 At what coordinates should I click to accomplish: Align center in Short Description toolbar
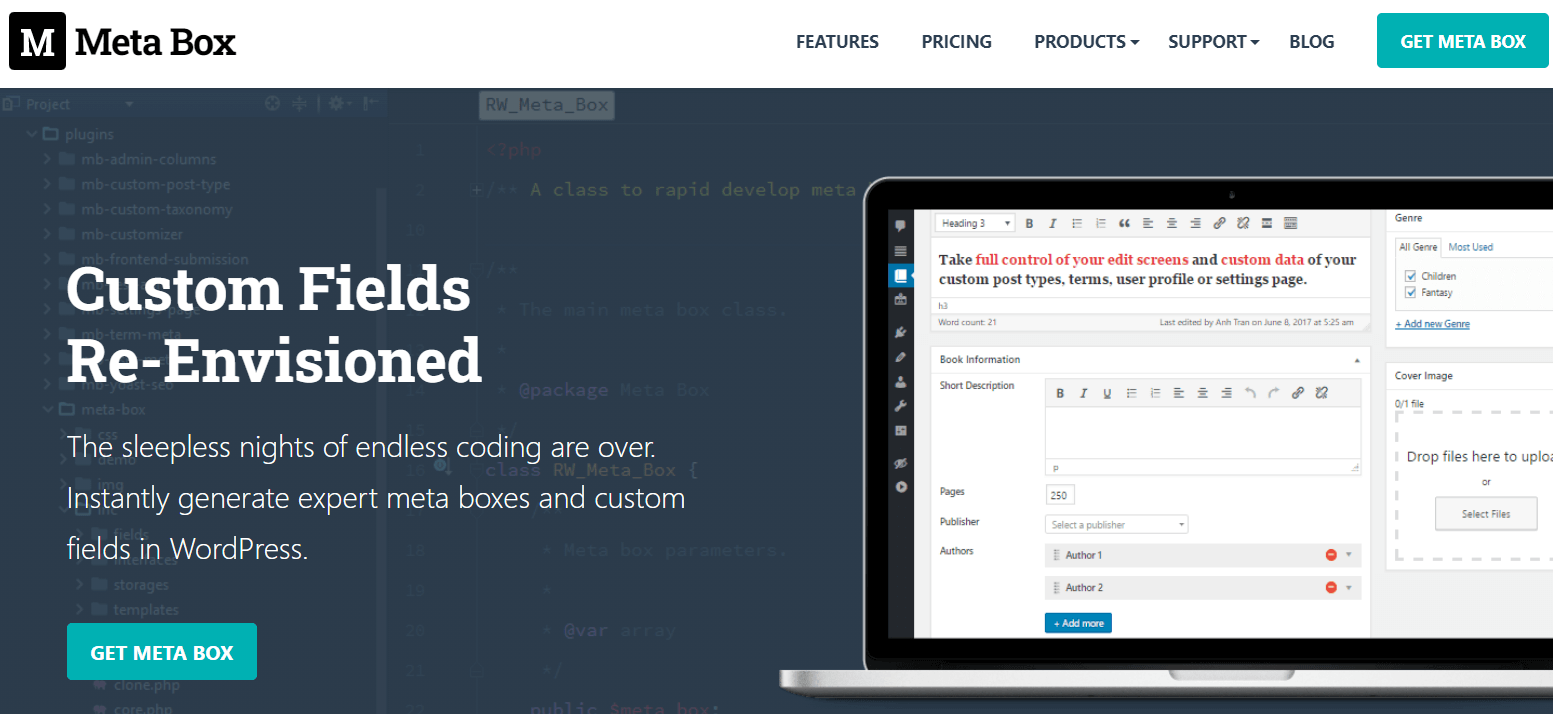1202,393
